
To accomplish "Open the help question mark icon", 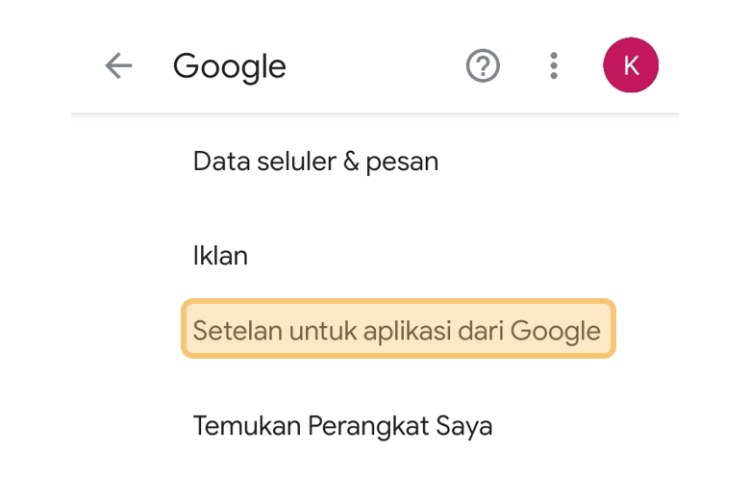I will pyautogui.click(x=483, y=66).
